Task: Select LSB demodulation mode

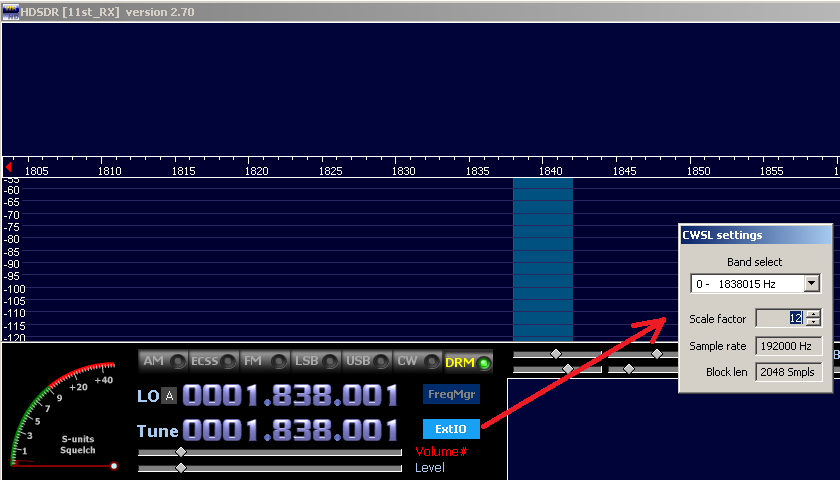Action: 316,361
